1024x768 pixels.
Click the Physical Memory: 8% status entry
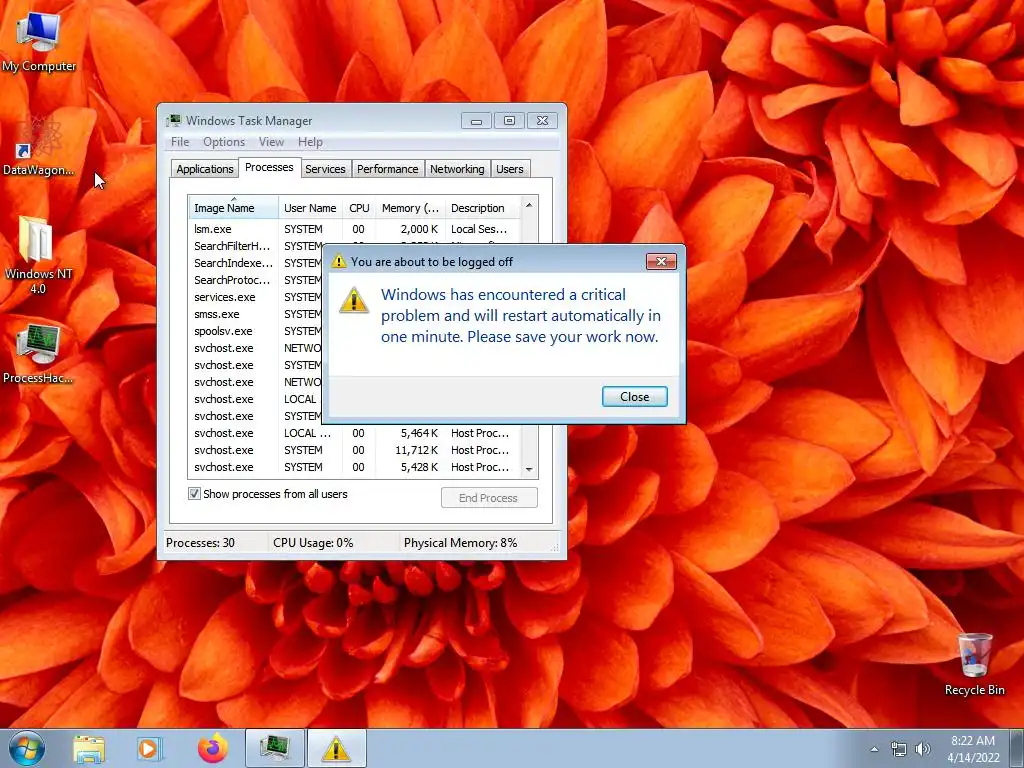tap(460, 543)
